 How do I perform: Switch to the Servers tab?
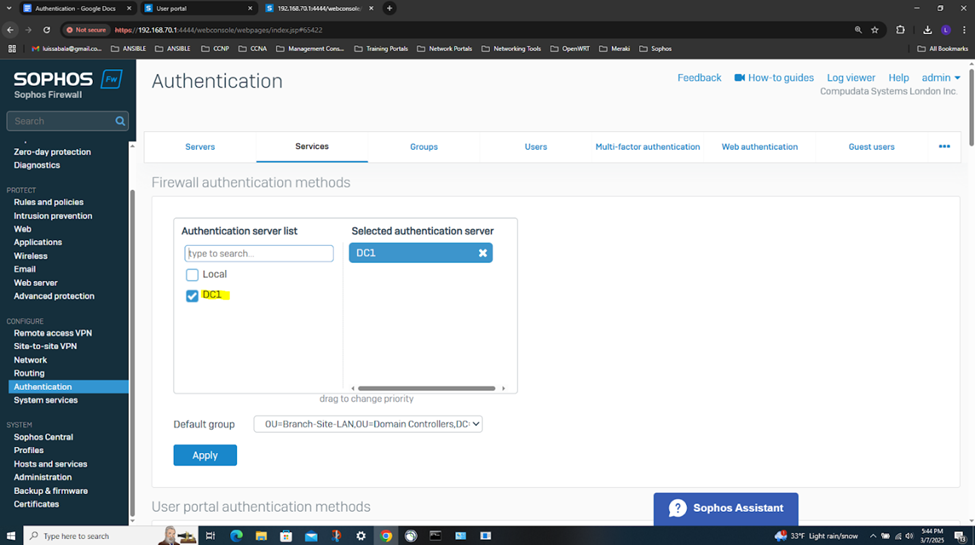(200, 147)
